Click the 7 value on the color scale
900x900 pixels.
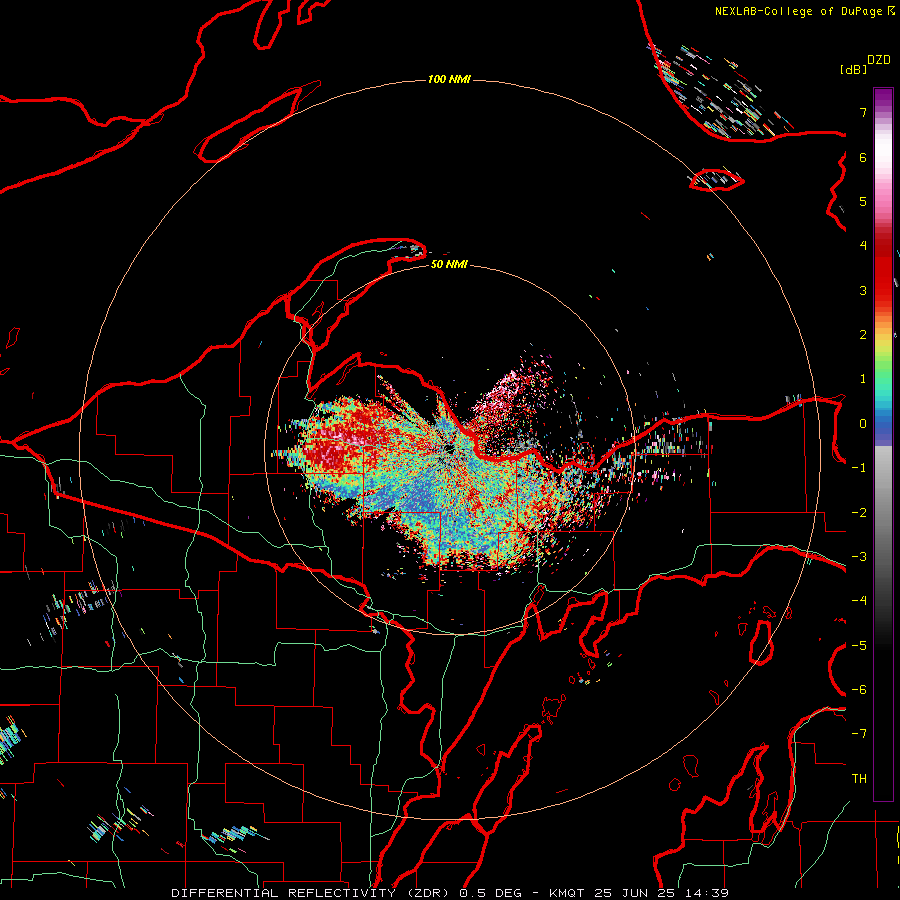(x=863, y=112)
